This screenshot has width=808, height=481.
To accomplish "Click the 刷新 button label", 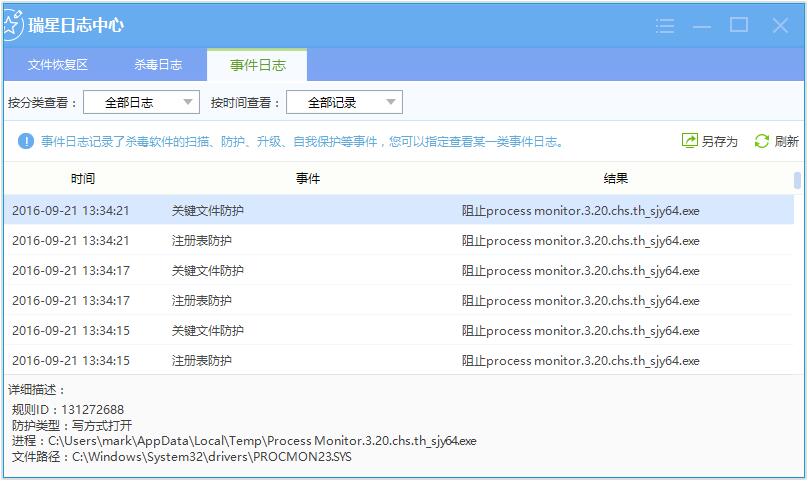I will click(786, 141).
